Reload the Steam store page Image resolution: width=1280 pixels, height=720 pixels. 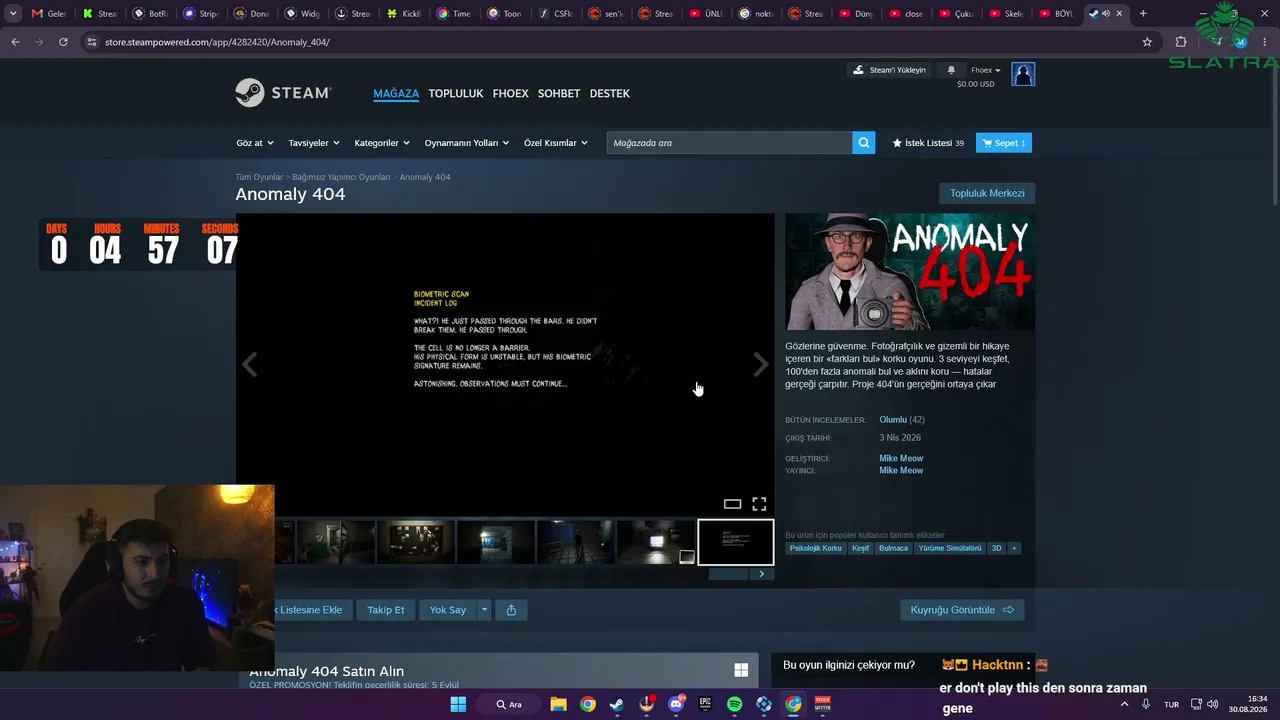[63, 42]
